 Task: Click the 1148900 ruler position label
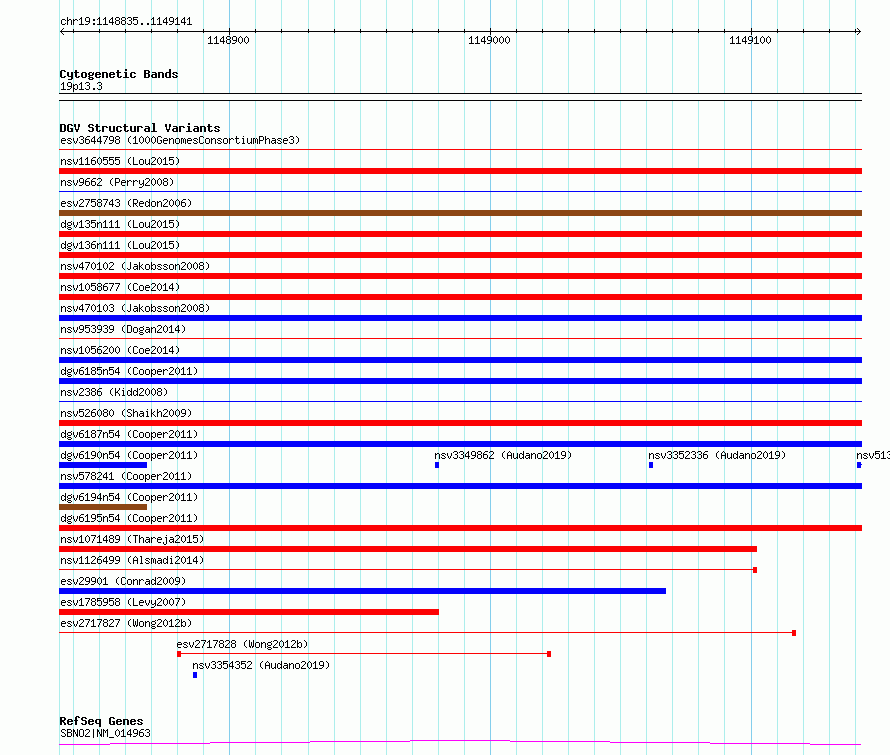pyautogui.click(x=228, y=40)
